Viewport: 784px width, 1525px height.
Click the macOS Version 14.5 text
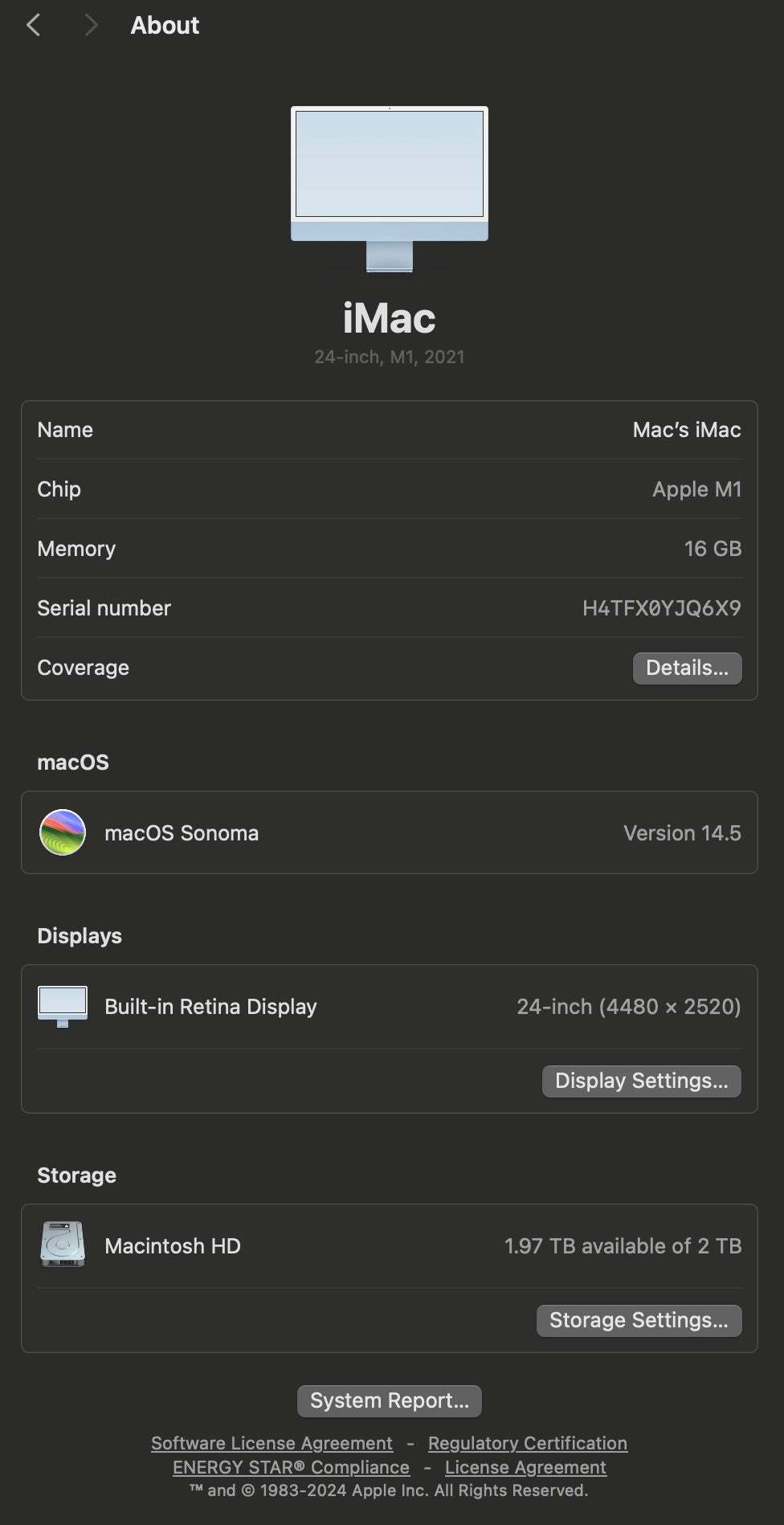coord(682,833)
